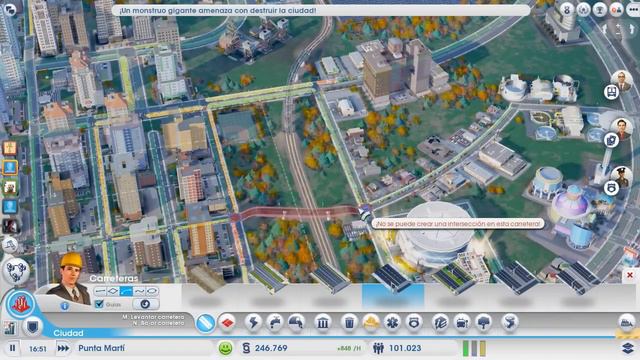Toggle the Guías checkbox
The image size is (640, 360).
click(x=99, y=304)
